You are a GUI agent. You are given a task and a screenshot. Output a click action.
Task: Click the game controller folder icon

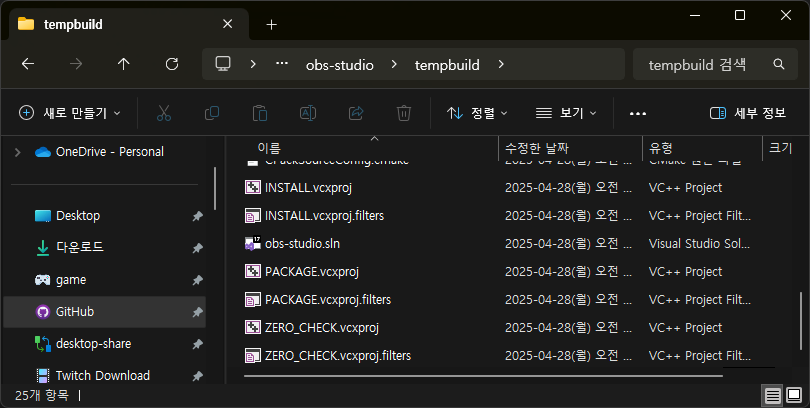(x=42, y=280)
